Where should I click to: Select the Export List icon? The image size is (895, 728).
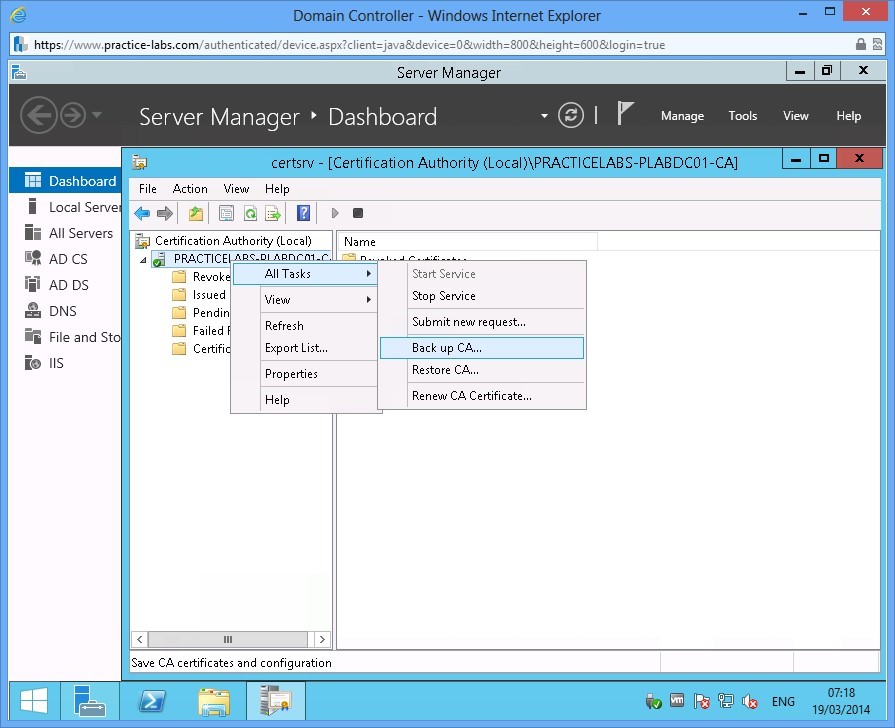272,212
